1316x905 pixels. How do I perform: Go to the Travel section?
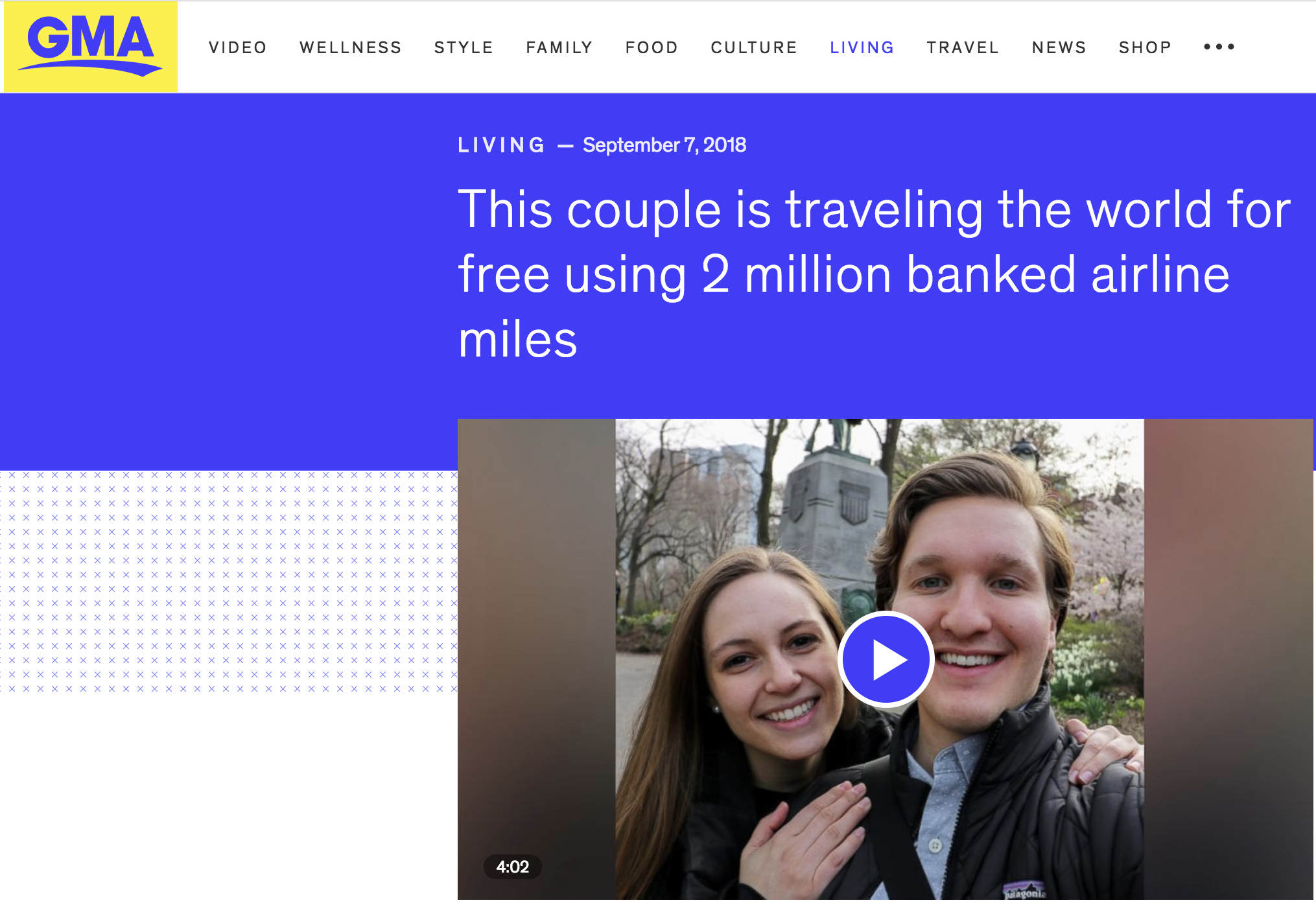[x=963, y=47]
